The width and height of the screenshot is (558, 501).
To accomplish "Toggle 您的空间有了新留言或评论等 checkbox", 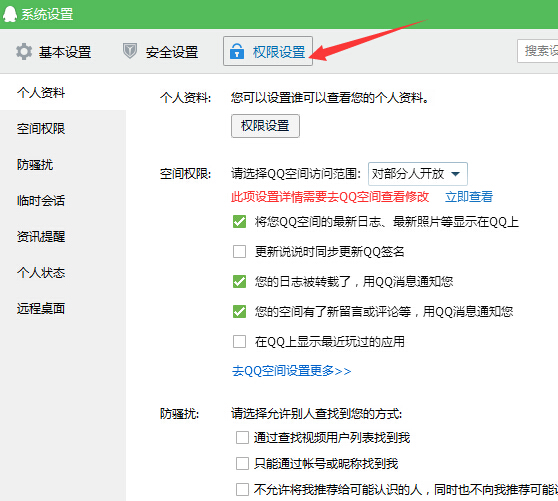I will coord(239,312).
